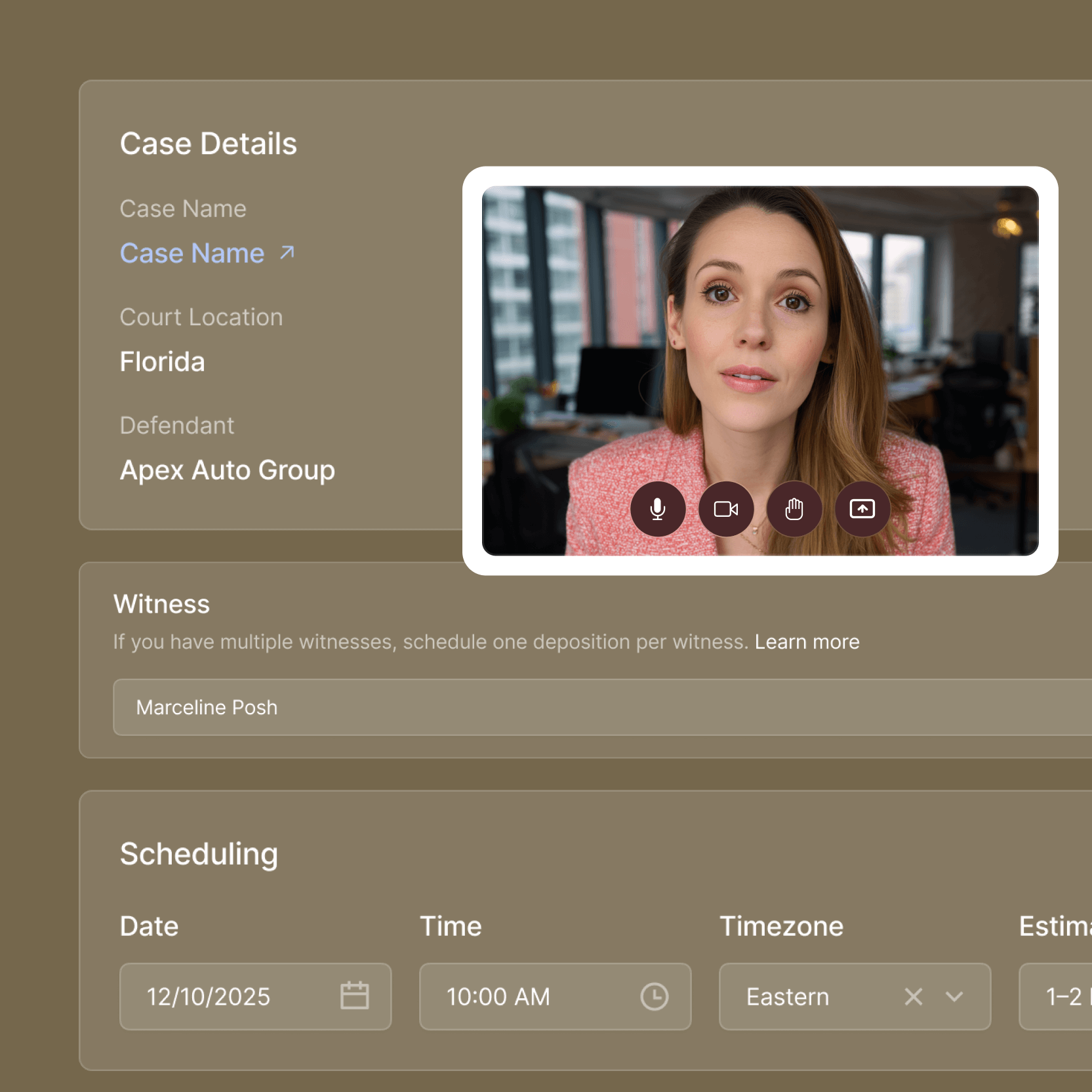
Task: Open the clock icon in Time field
Action: coord(655,996)
